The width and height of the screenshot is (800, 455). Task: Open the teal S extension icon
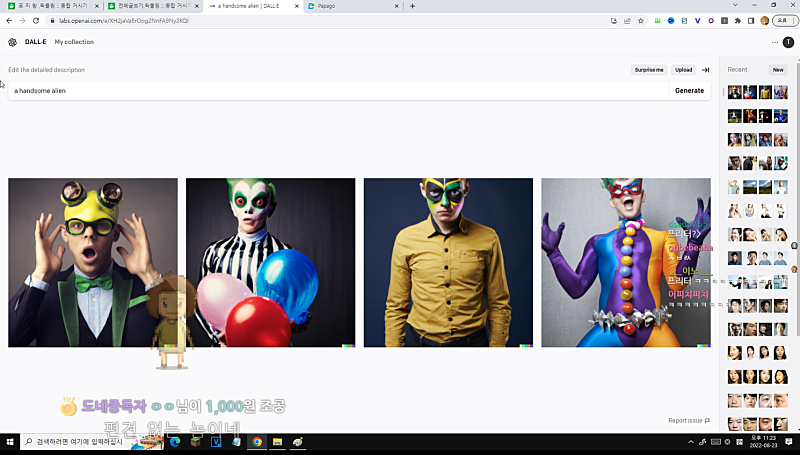click(684, 21)
